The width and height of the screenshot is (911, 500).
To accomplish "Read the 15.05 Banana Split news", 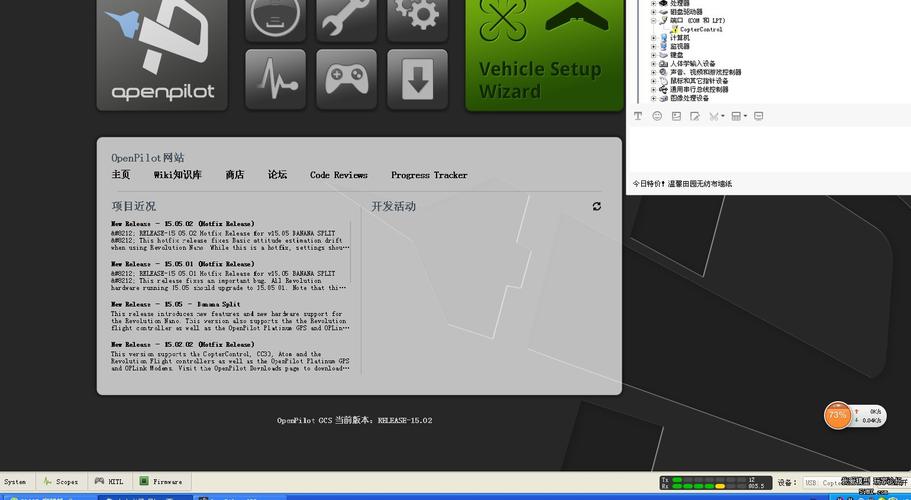I will pos(230,316).
